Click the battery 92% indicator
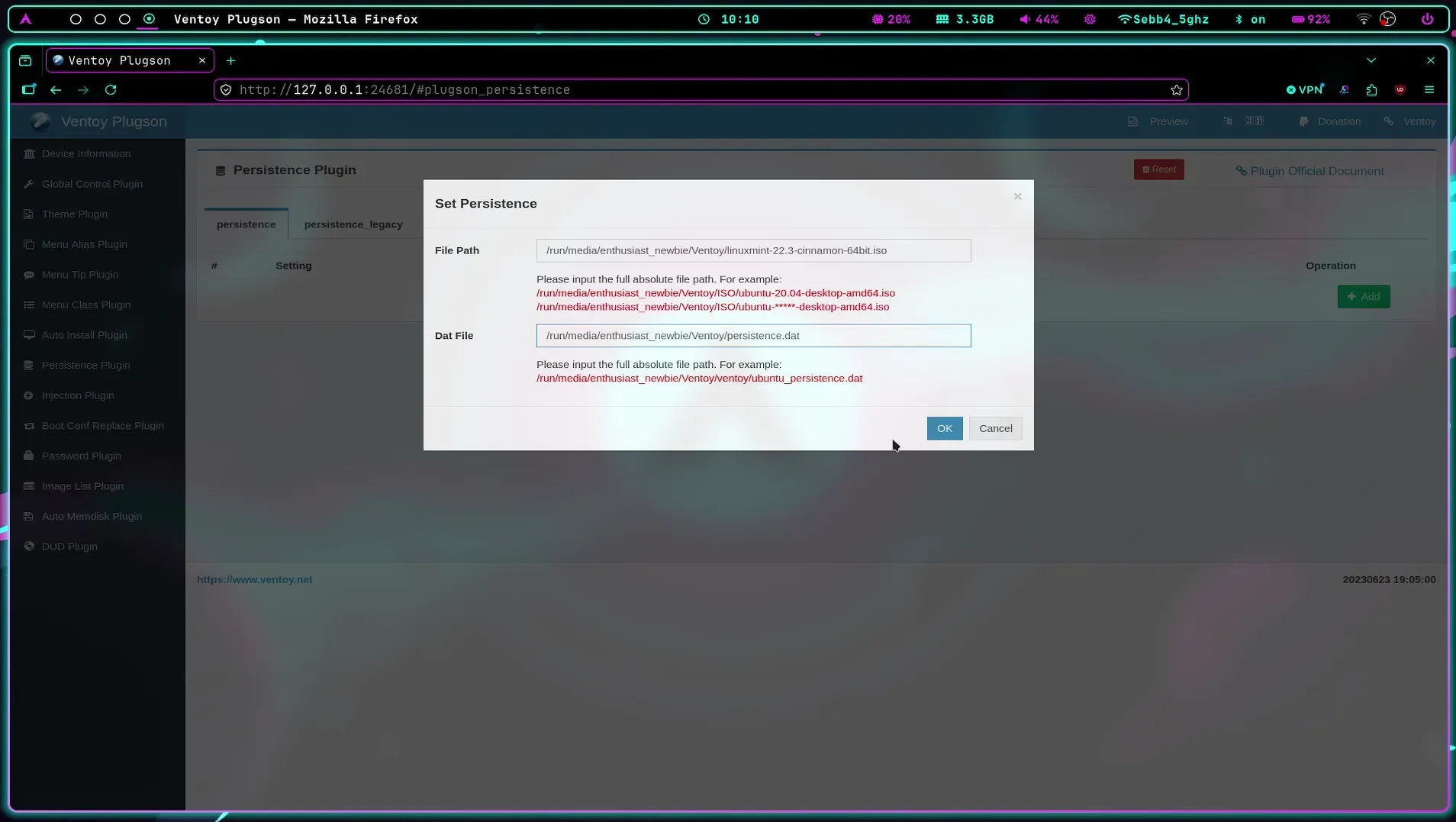The height and width of the screenshot is (822, 1456). [1311, 19]
